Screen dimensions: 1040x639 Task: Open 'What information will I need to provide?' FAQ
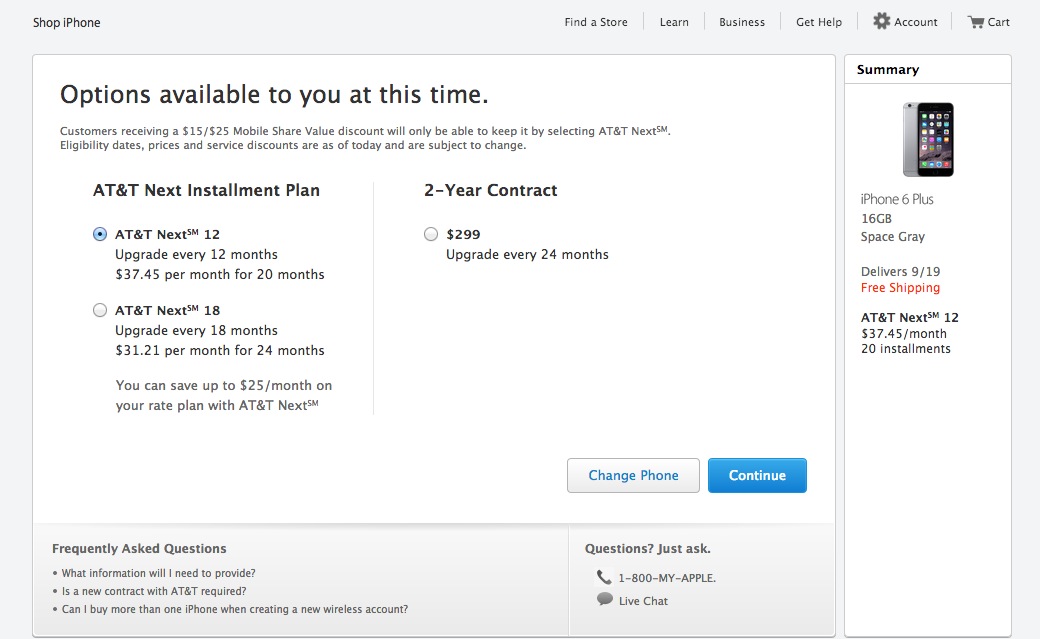[158, 573]
